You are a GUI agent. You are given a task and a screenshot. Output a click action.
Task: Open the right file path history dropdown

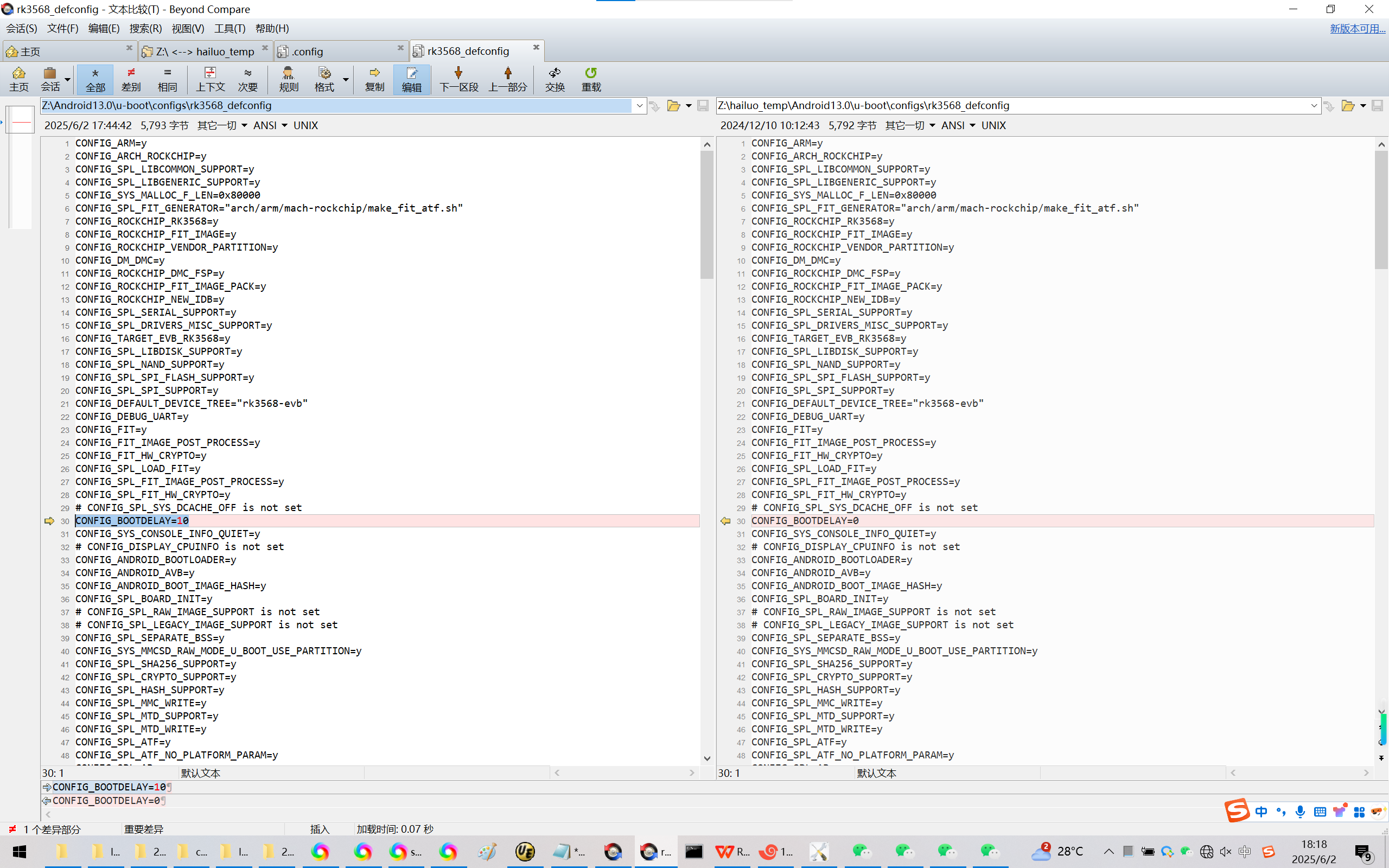1314,106
